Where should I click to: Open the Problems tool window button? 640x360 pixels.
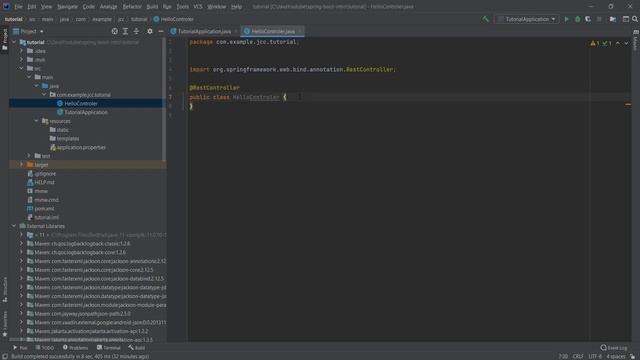(x=76, y=348)
